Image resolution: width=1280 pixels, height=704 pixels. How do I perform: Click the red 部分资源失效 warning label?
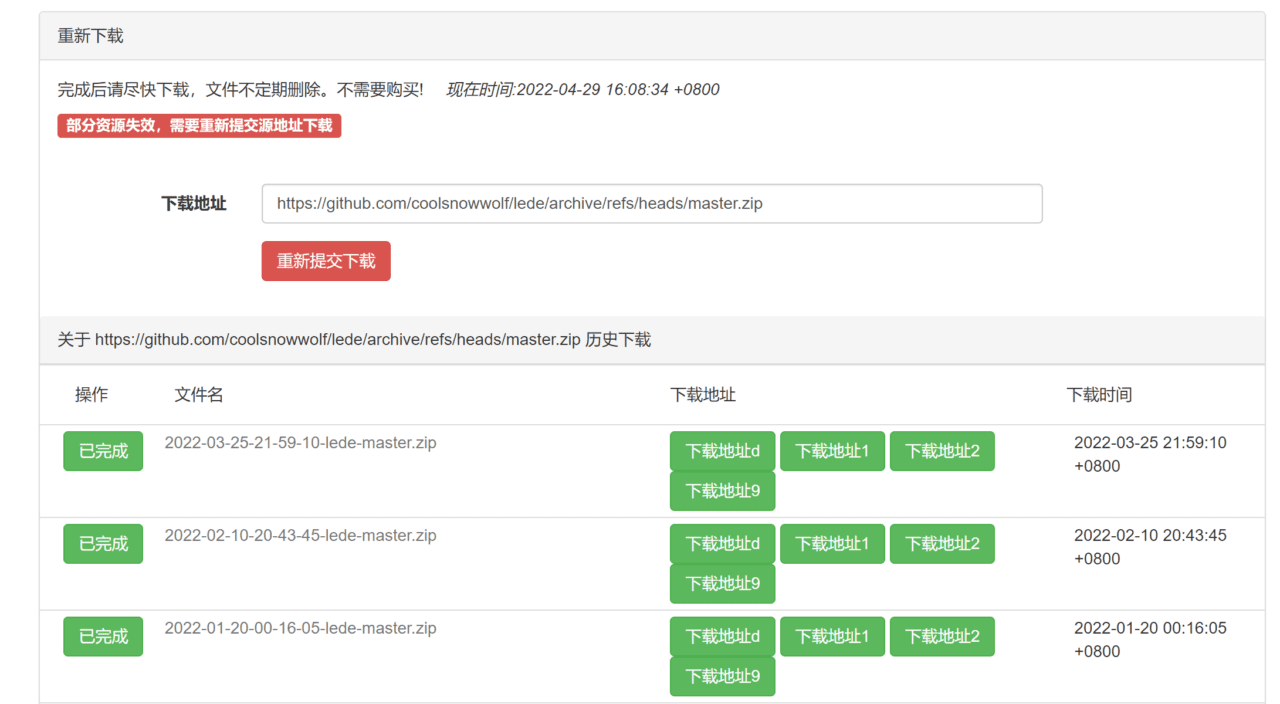coord(198,126)
